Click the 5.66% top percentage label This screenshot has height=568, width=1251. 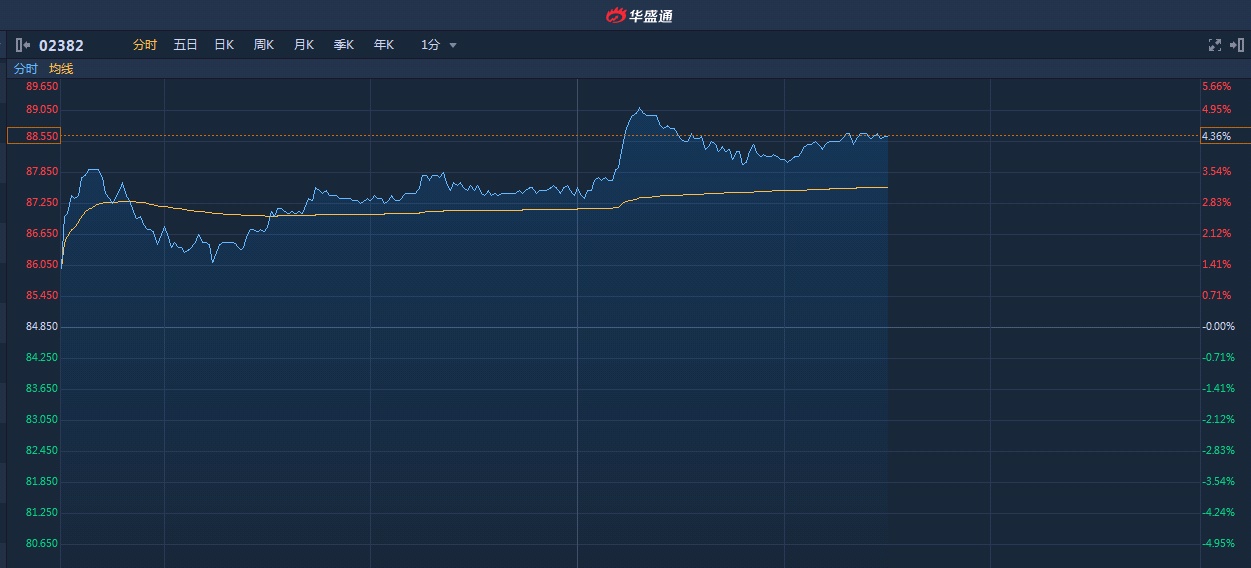[1216, 87]
